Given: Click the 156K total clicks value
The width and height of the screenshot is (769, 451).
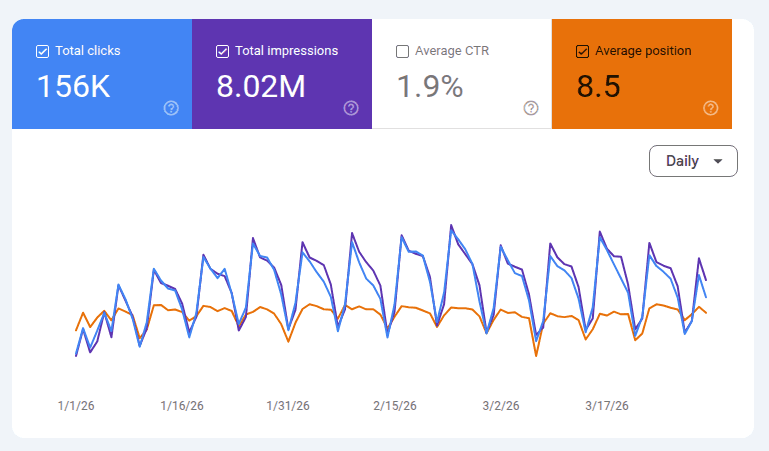Looking at the screenshot, I should 74,87.
